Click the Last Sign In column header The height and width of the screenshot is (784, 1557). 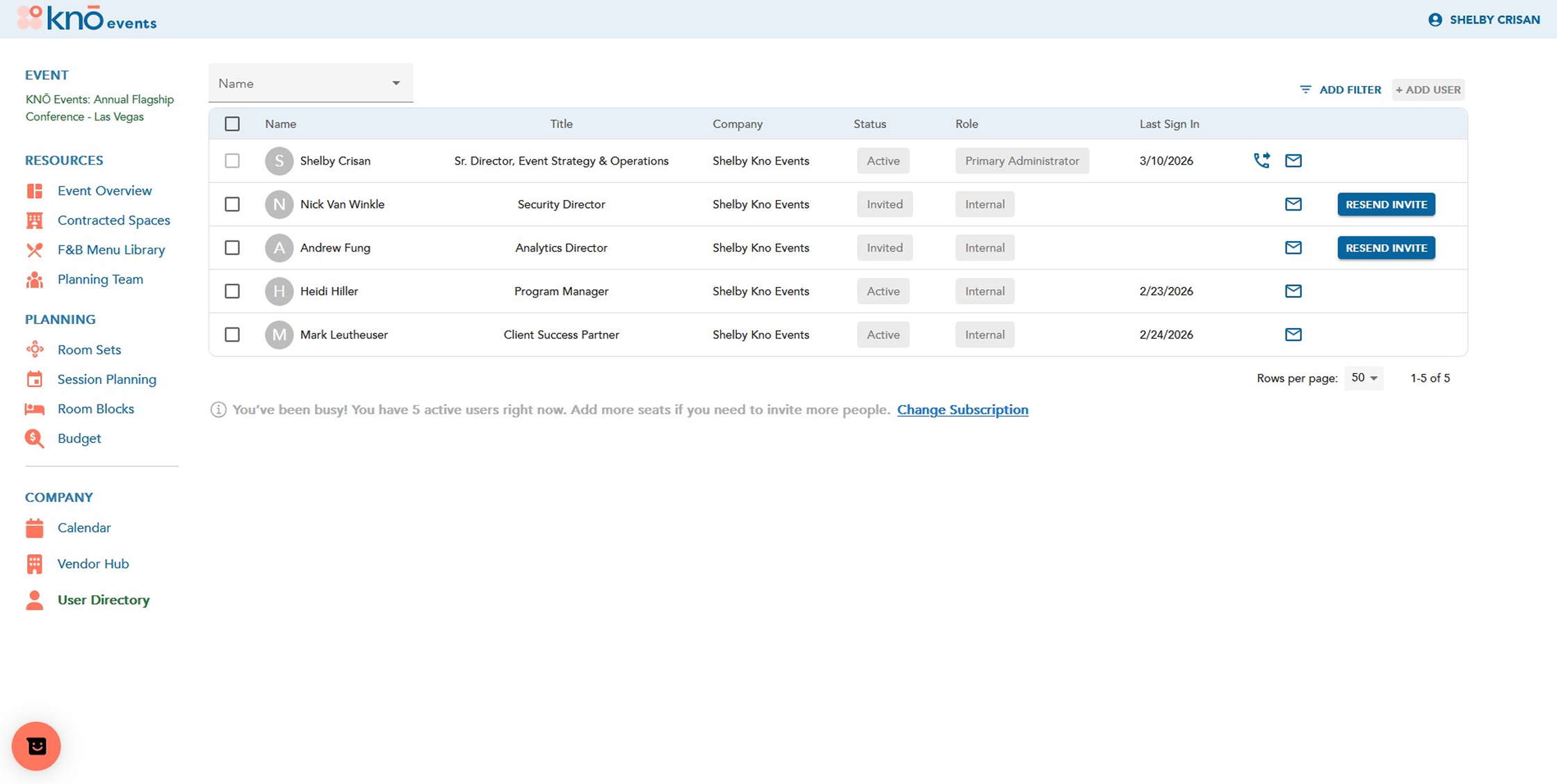tap(1168, 124)
